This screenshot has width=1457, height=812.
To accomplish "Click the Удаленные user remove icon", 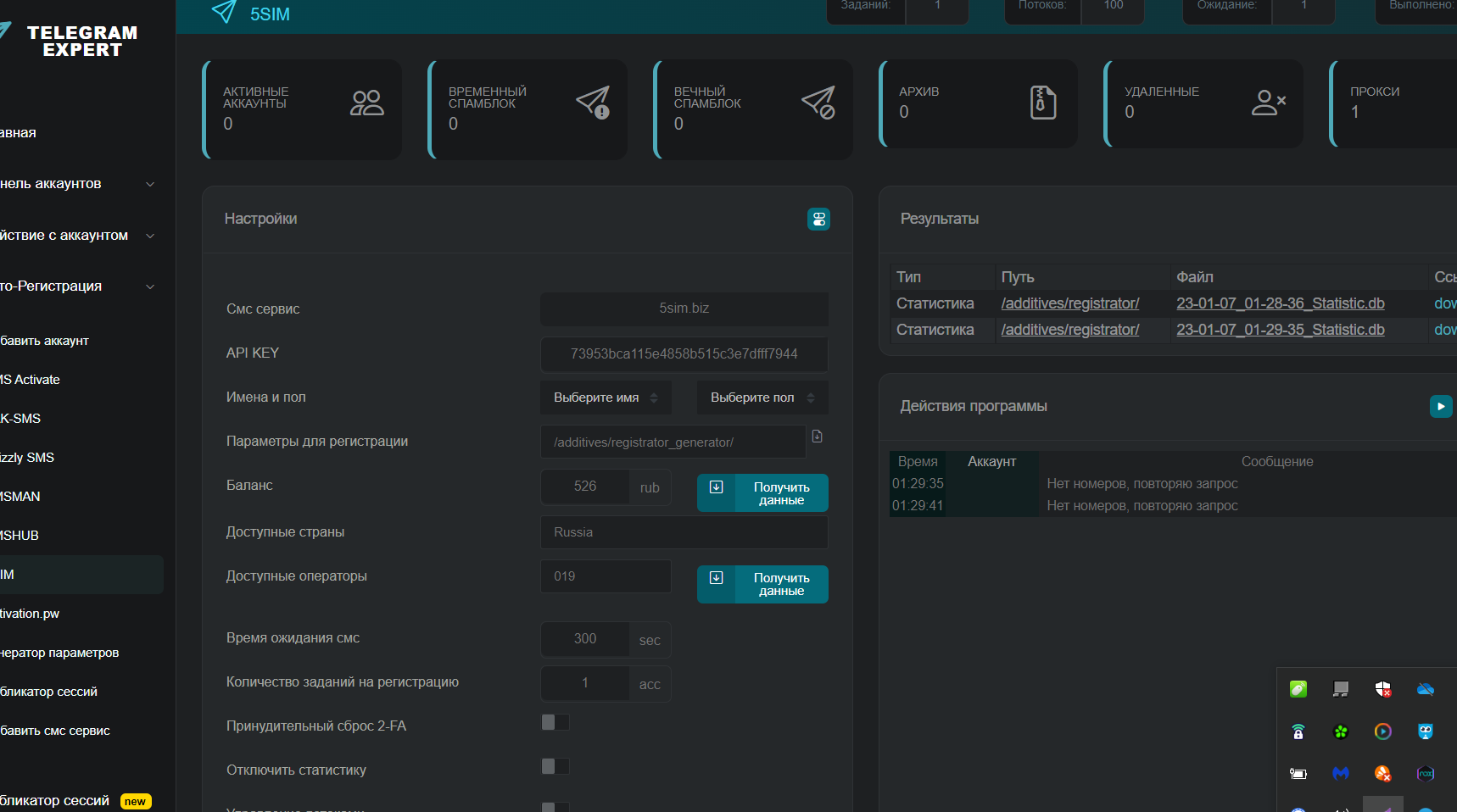I will pos(1268,103).
